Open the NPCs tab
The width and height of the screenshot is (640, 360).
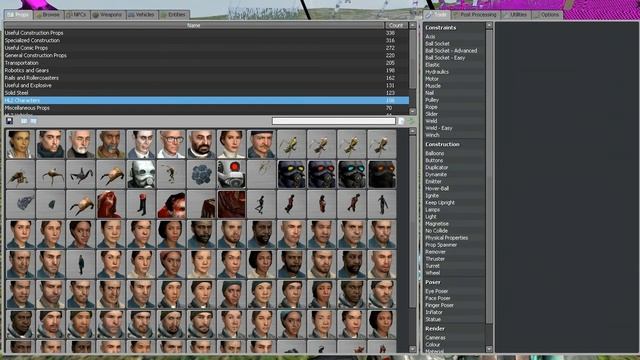point(76,15)
